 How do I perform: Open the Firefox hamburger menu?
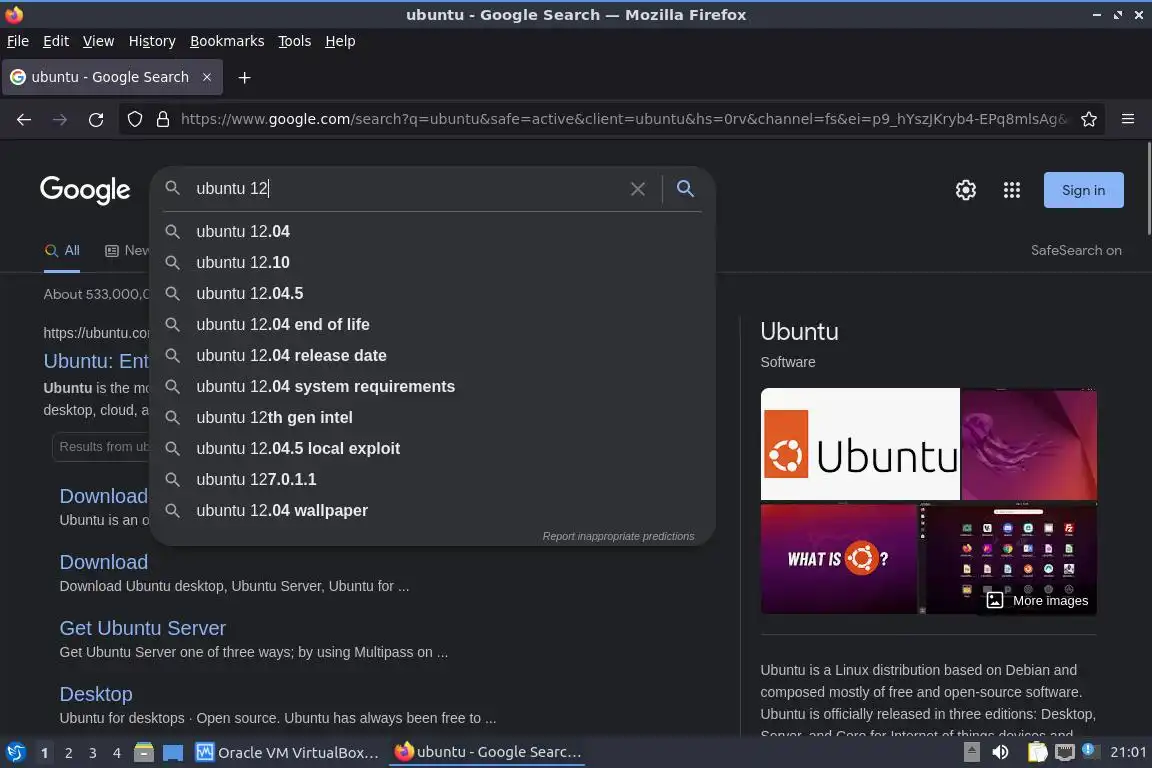(x=1128, y=119)
